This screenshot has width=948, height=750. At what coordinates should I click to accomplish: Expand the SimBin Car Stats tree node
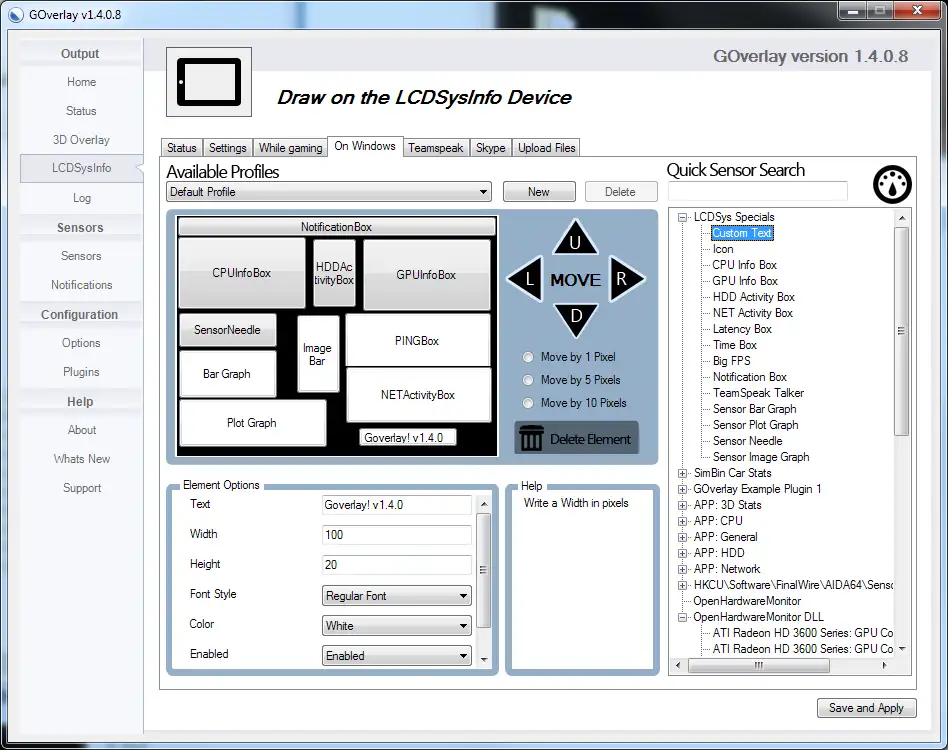pyautogui.click(x=683, y=473)
